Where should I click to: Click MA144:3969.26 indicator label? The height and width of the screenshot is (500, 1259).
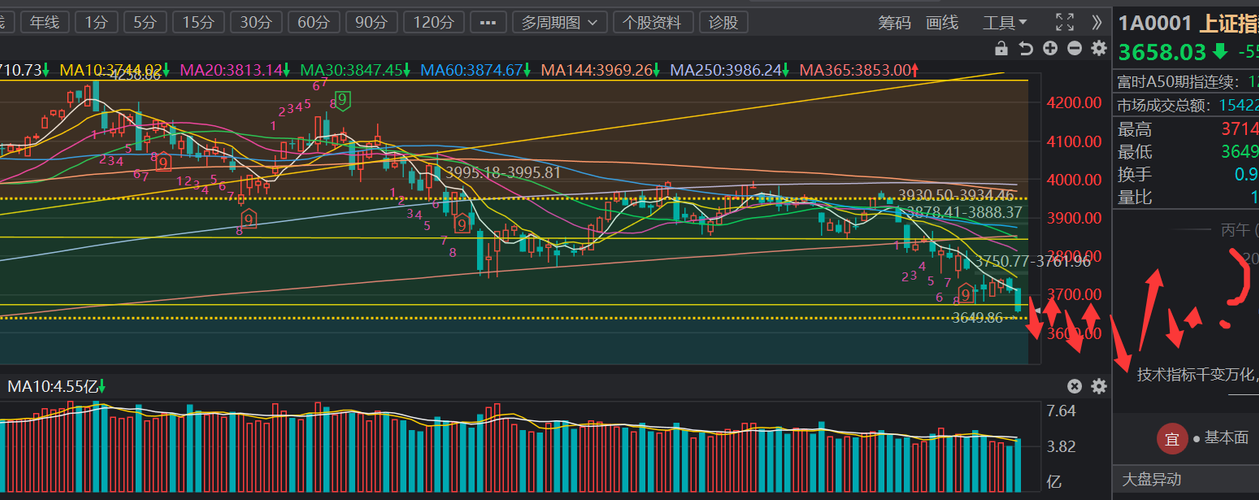pos(602,70)
